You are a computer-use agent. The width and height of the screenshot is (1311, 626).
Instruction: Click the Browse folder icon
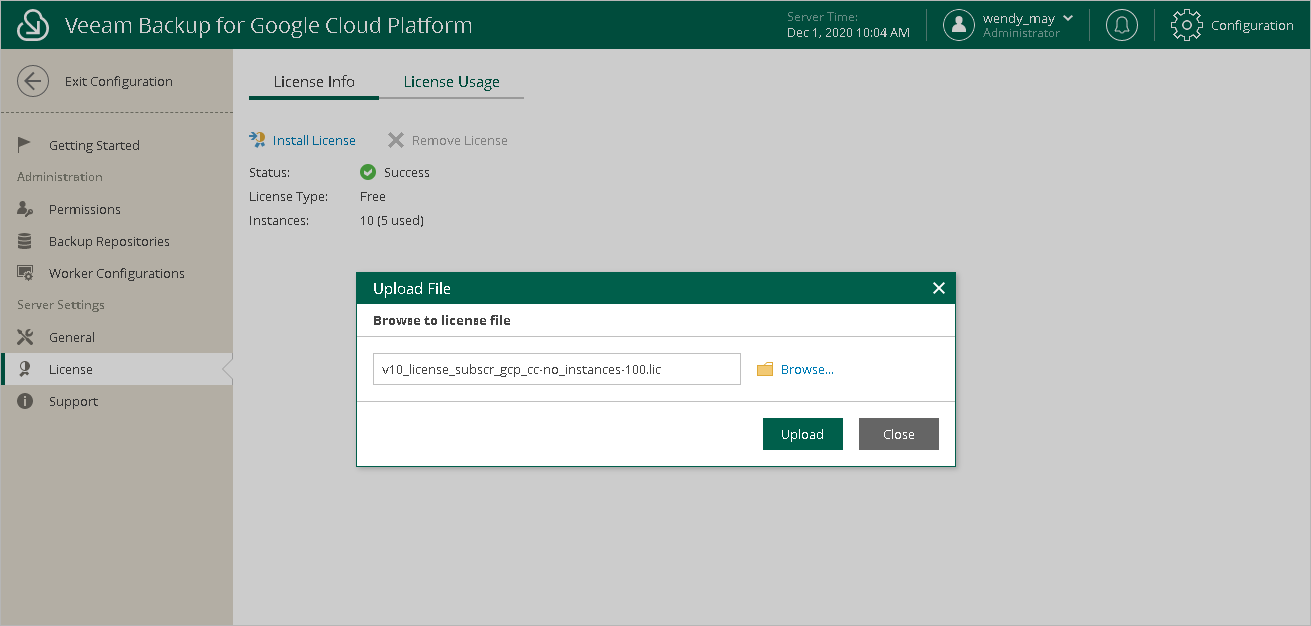765,369
